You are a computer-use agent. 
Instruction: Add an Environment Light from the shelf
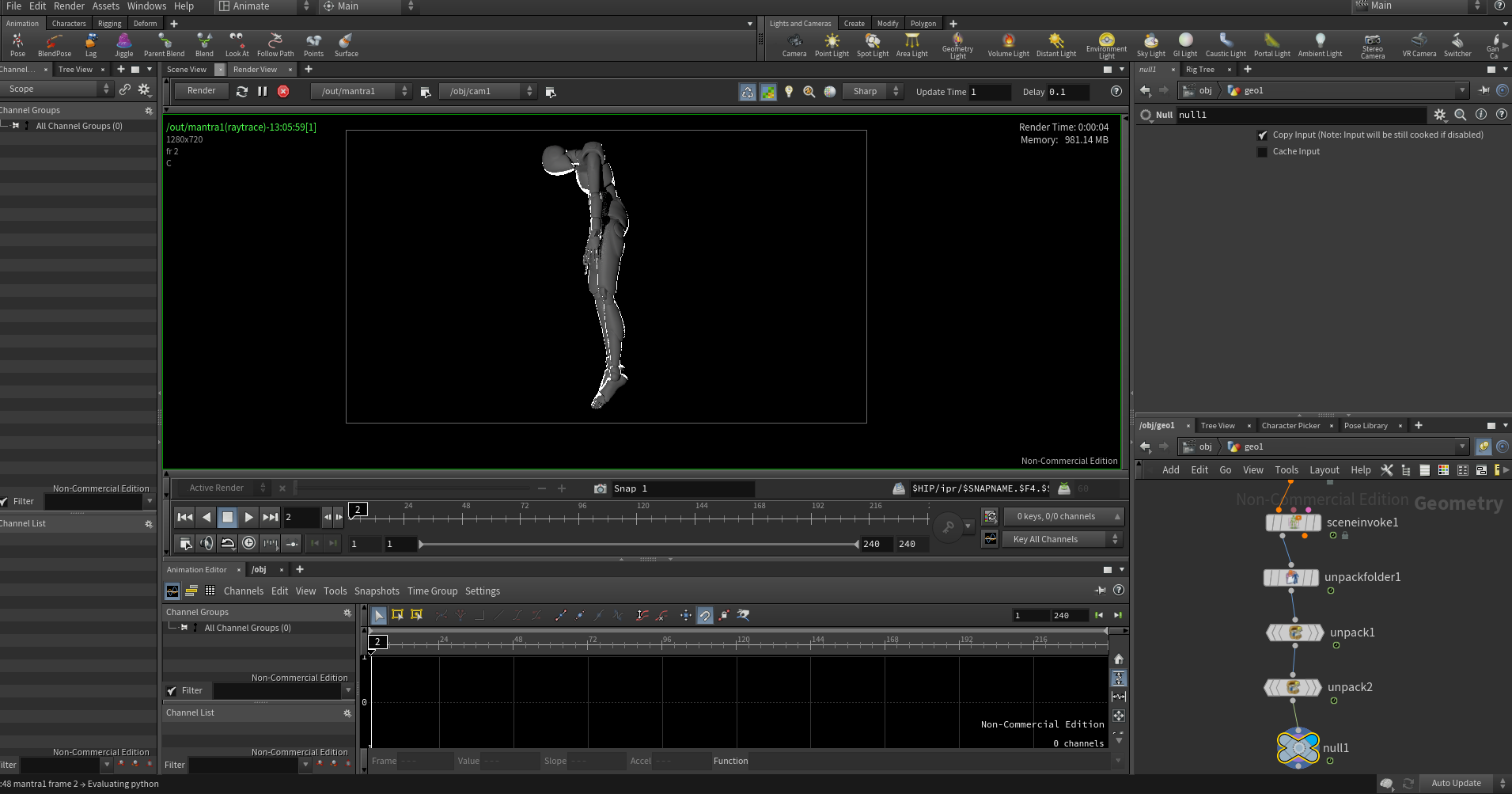click(1106, 45)
